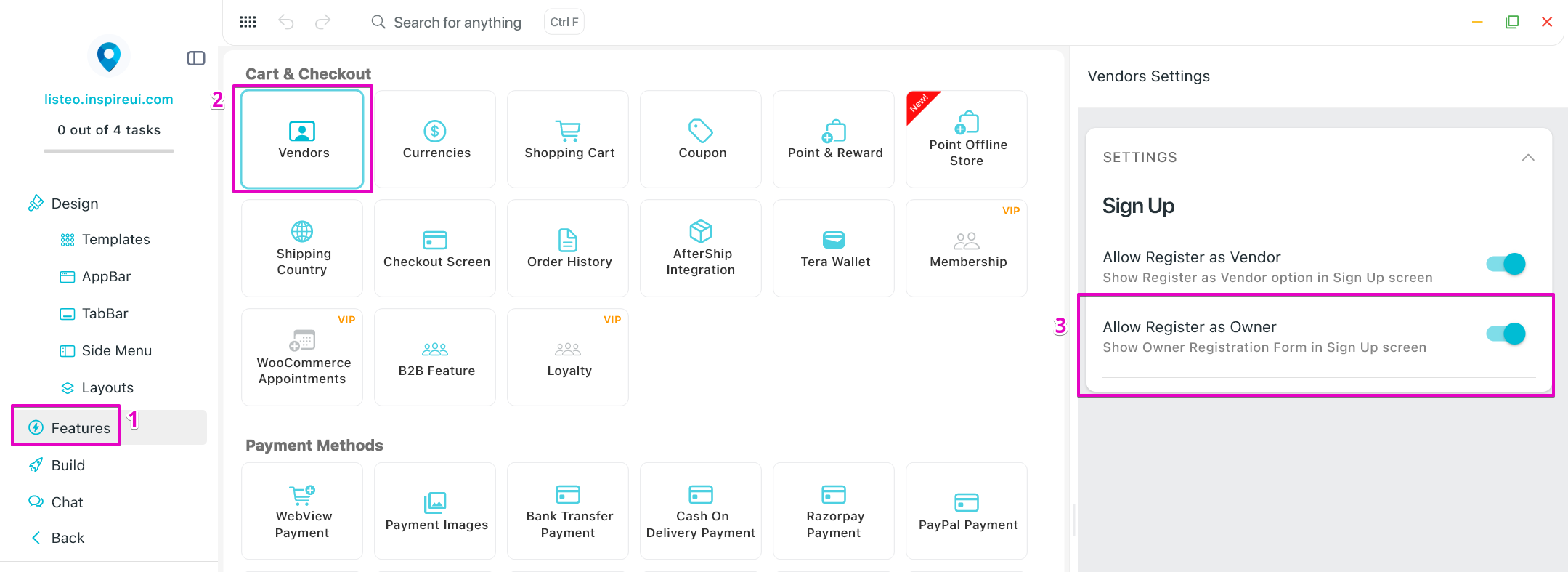1568x572 pixels.
Task: Select Templates in the sidebar
Action: [115, 239]
